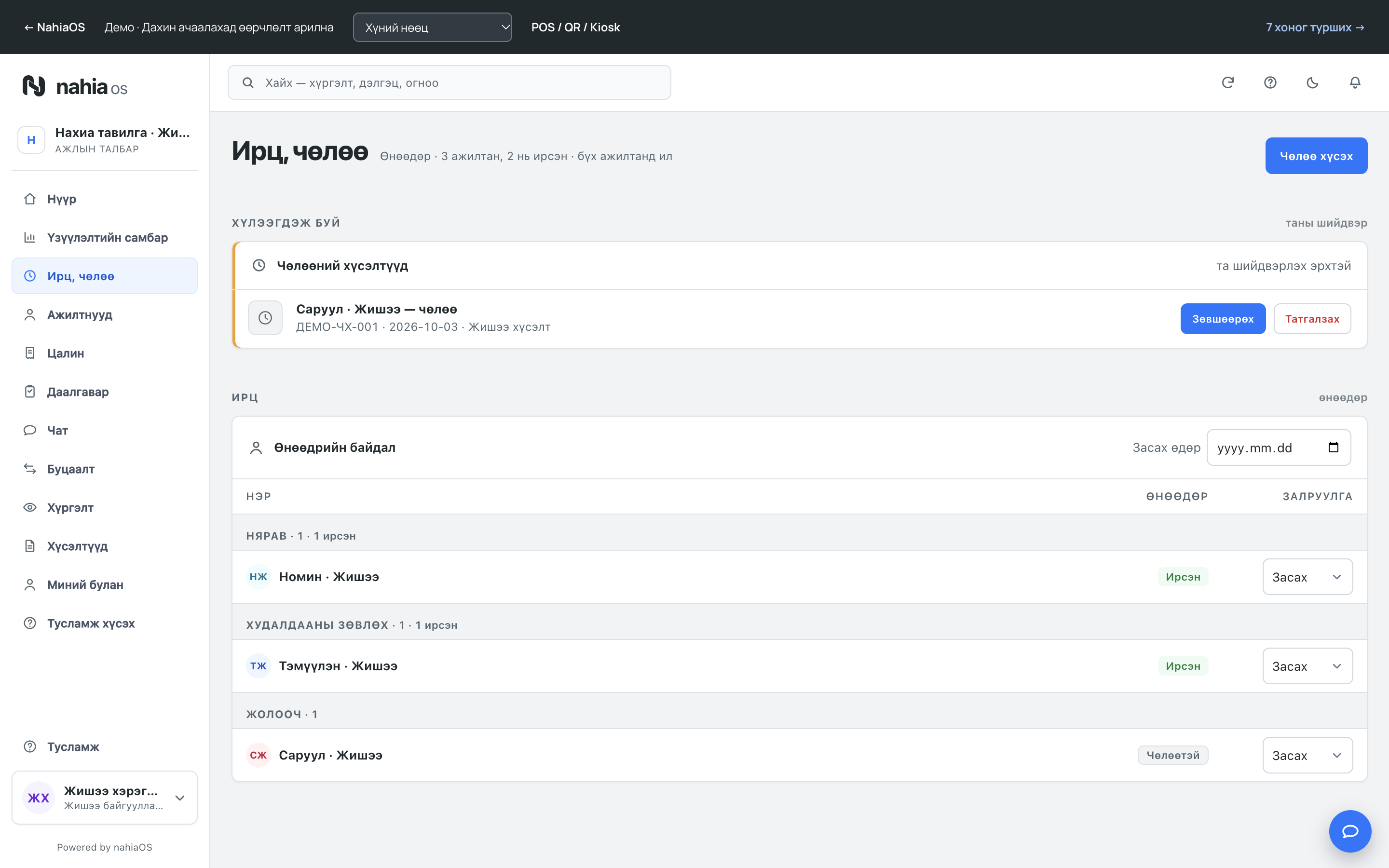Open Засах dropdown for Номин
Viewport: 1389px width, 868px height.
click(x=1307, y=576)
